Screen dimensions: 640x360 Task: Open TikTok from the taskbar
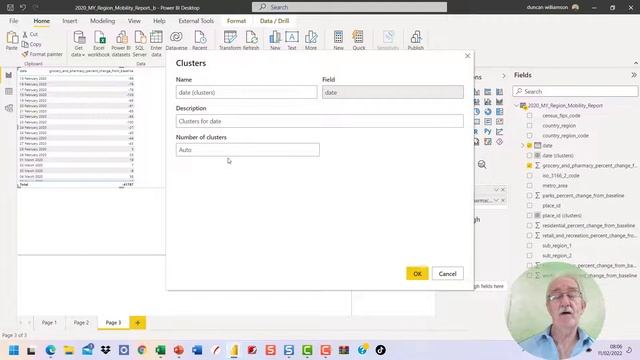tap(380, 350)
